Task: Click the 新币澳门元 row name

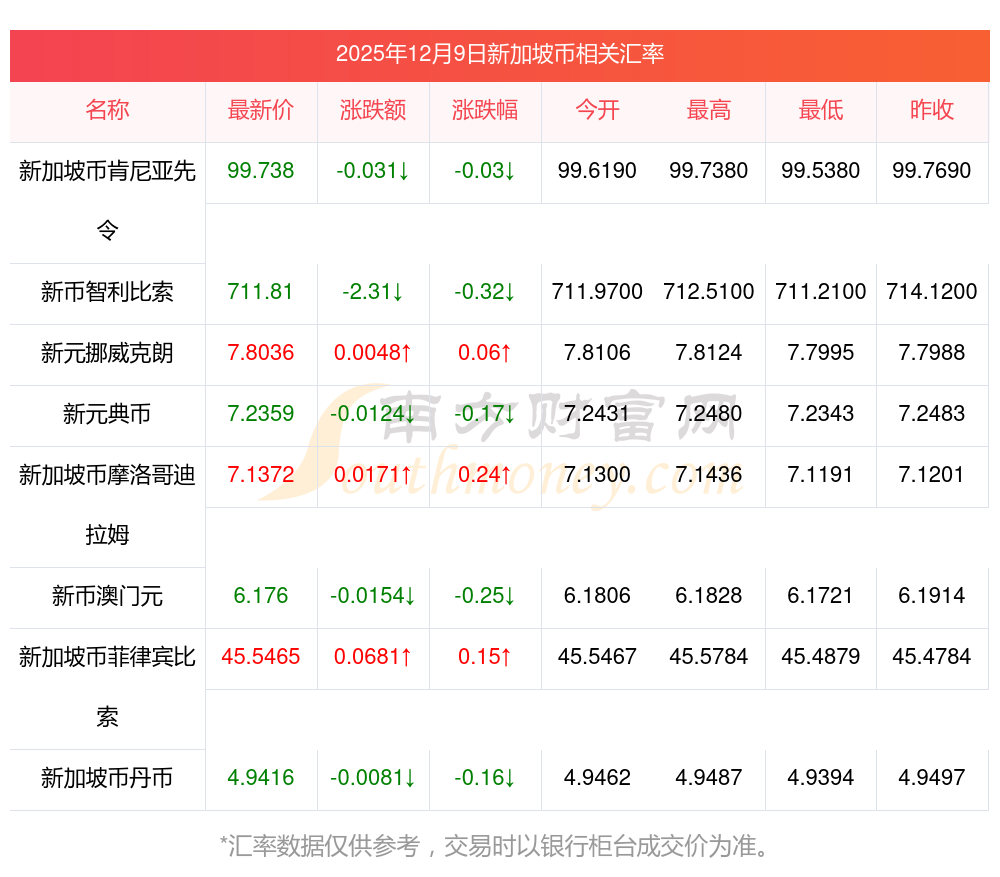Action: [107, 597]
